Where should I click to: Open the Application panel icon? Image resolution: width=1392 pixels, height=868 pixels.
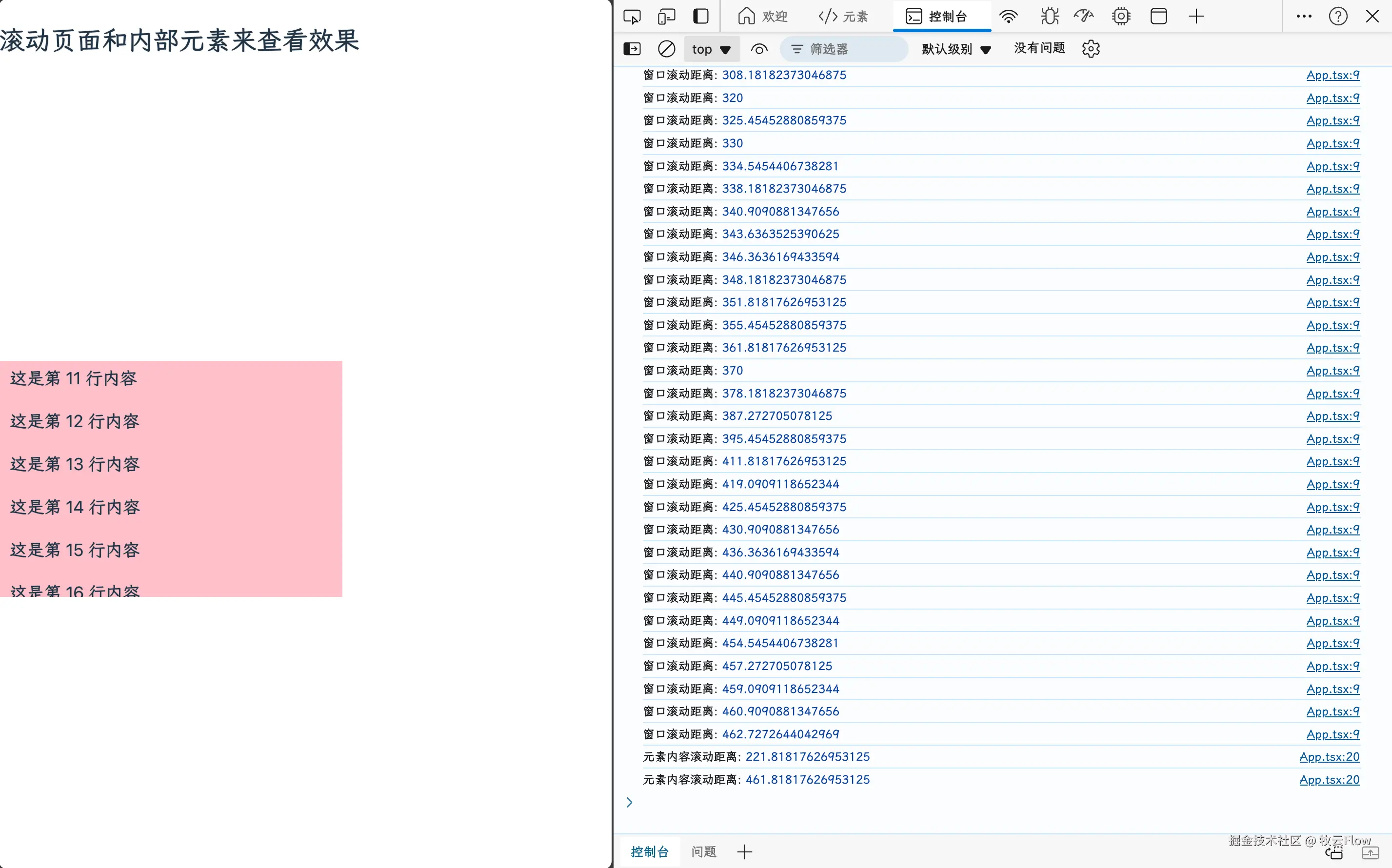[1158, 17]
